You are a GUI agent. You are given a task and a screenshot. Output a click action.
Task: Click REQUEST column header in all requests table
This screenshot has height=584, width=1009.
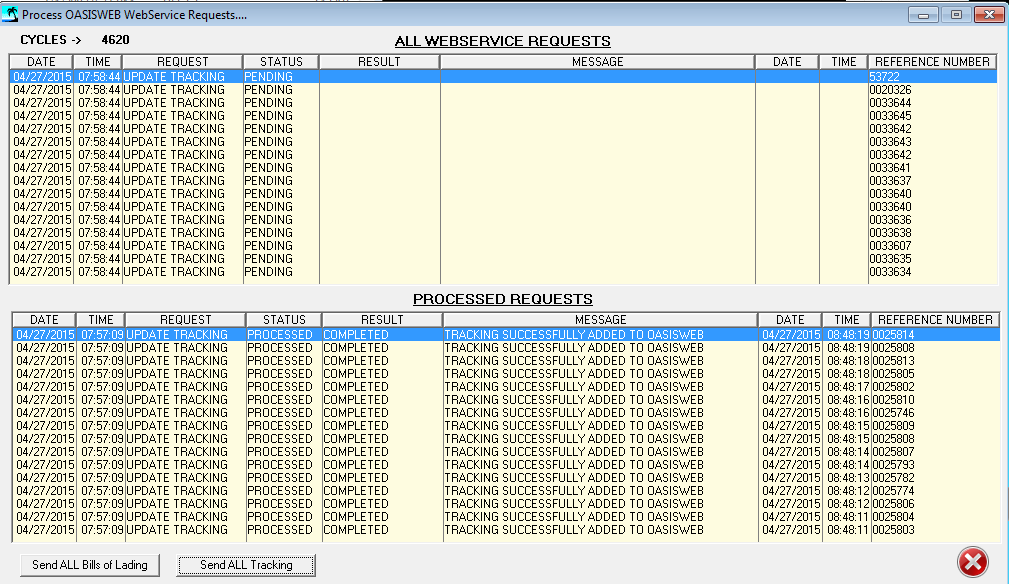pyautogui.click(x=183, y=62)
